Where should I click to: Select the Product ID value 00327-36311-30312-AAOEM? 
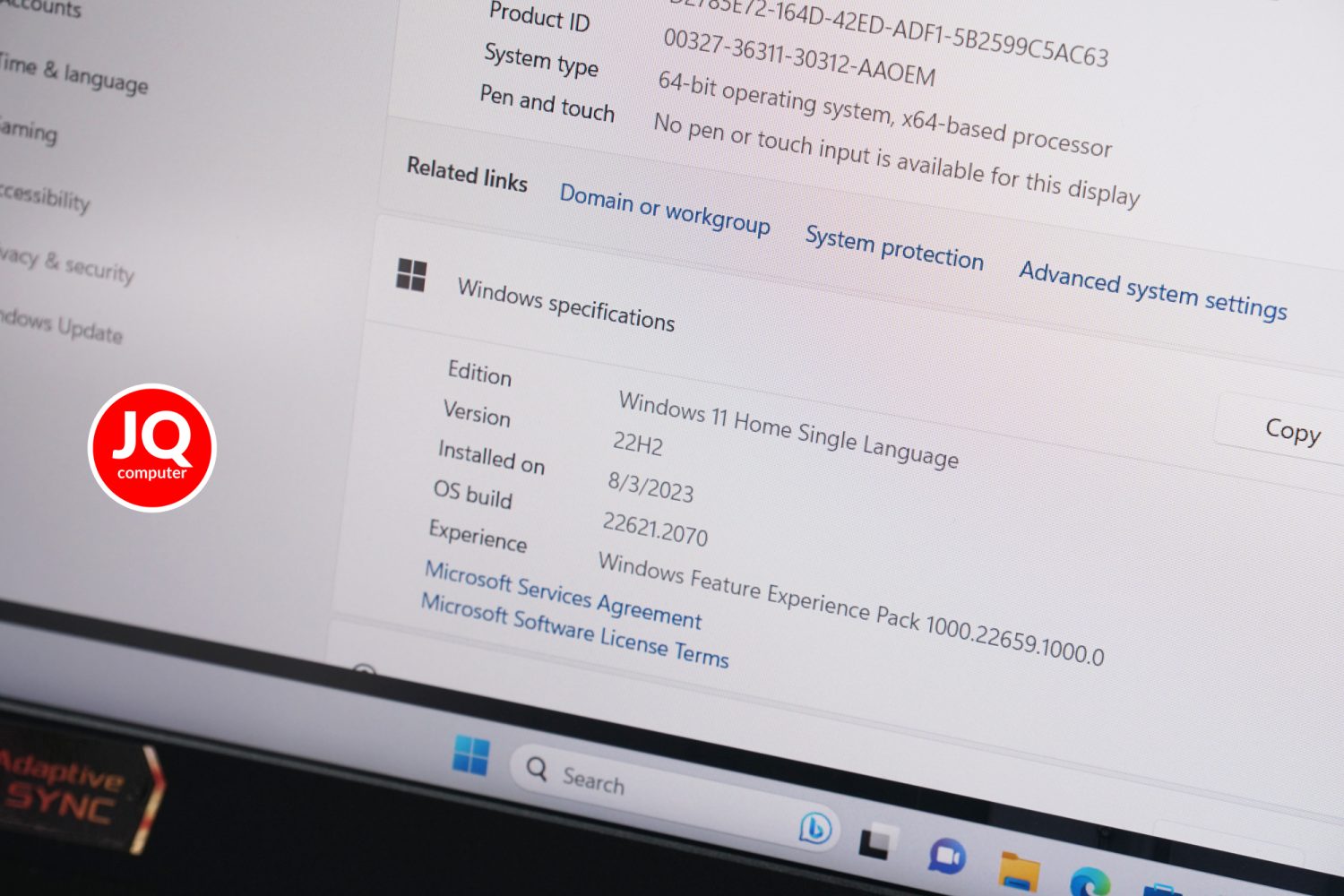click(x=799, y=56)
